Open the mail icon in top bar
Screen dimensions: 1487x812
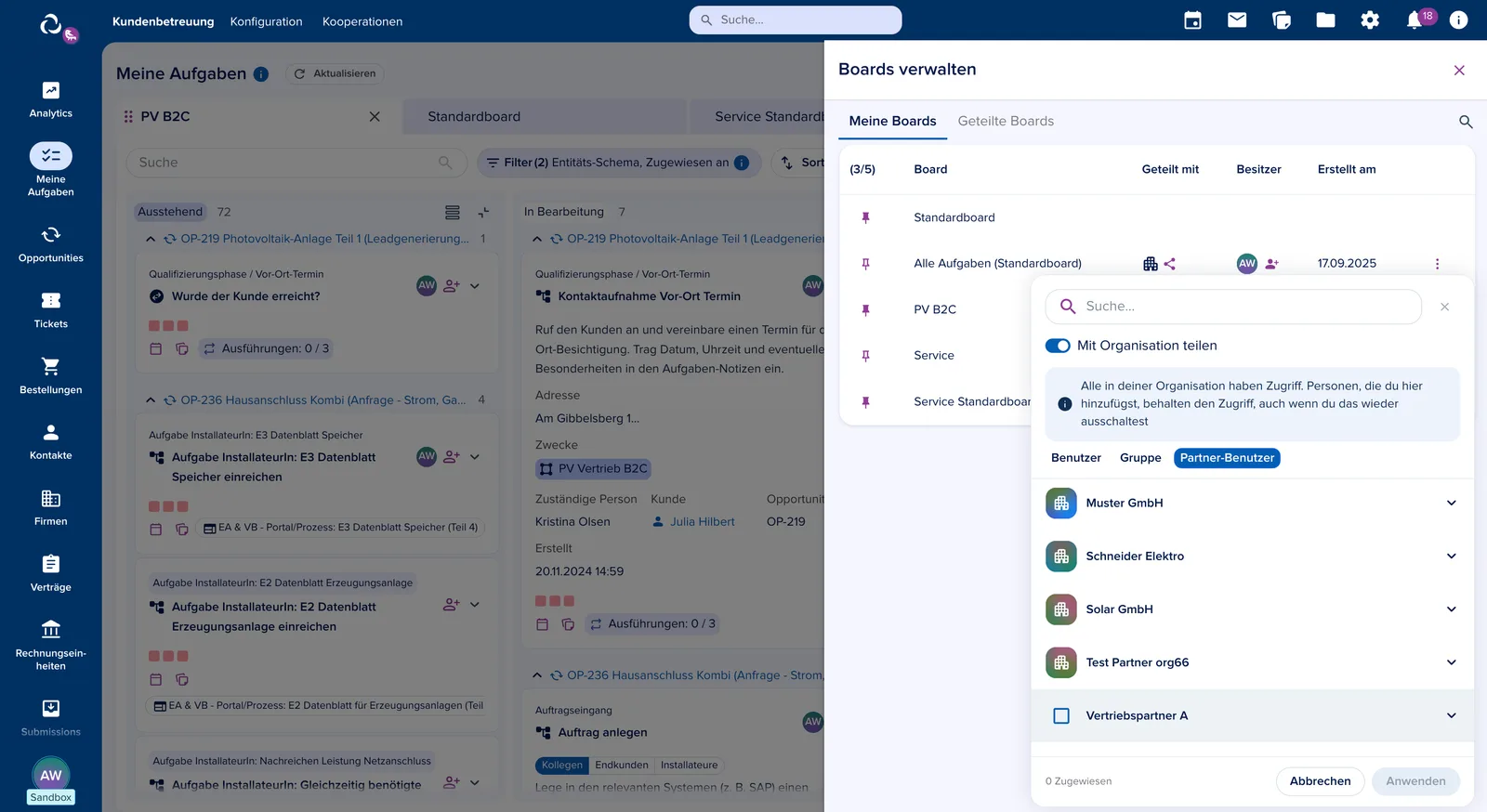click(x=1237, y=20)
